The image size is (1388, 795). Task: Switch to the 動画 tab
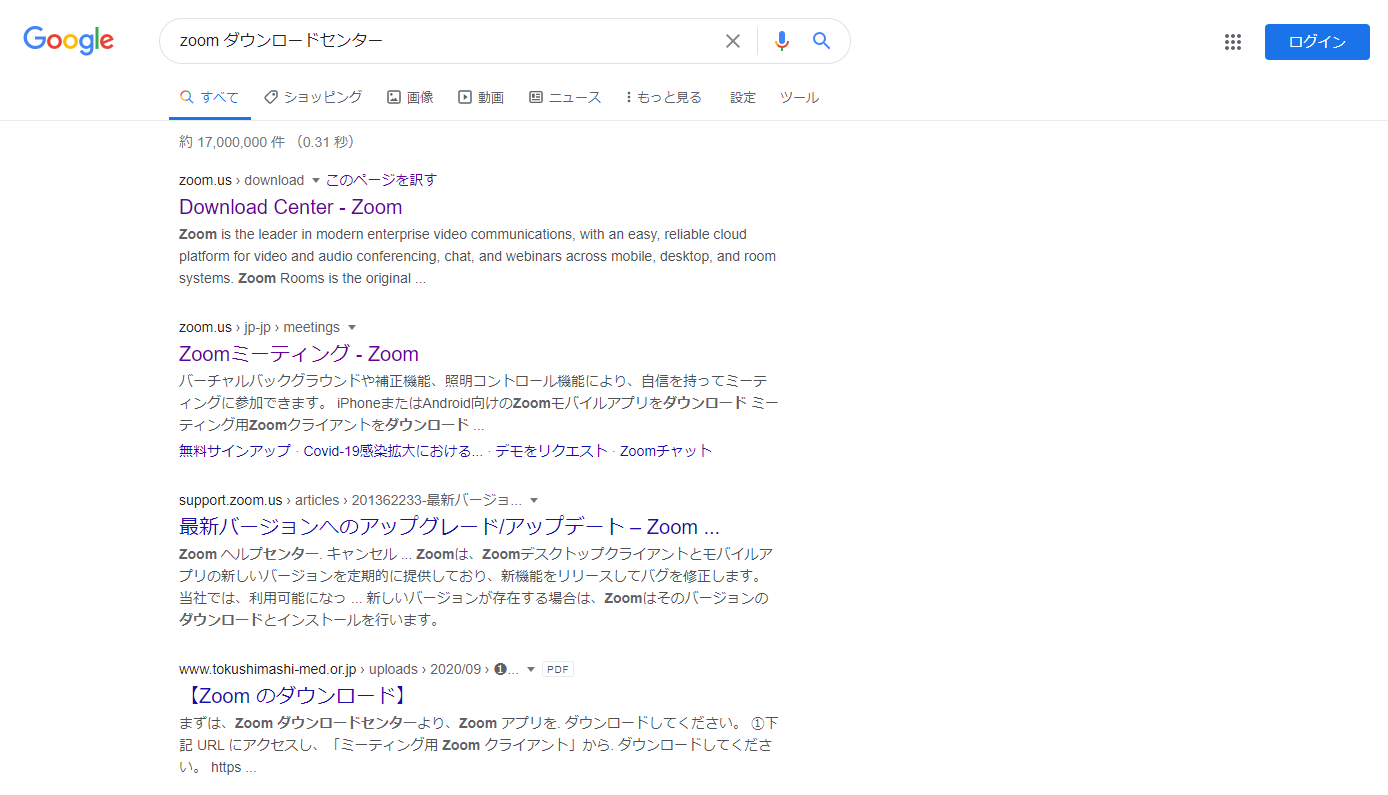coord(481,98)
